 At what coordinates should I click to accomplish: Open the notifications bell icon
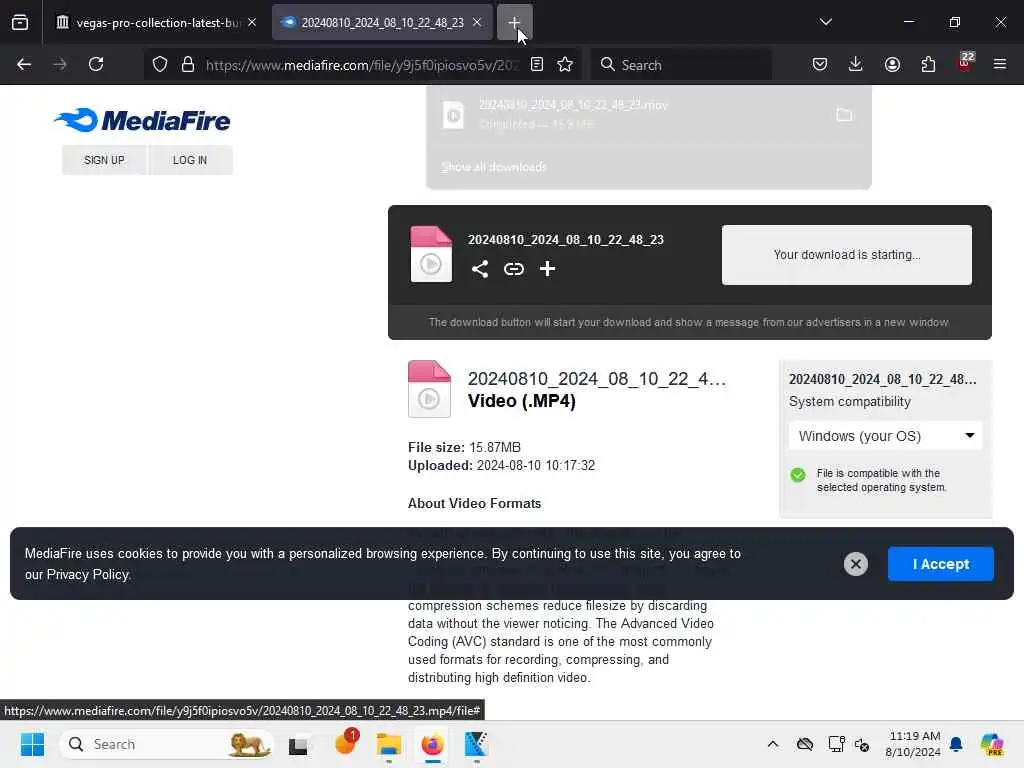click(x=956, y=744)
